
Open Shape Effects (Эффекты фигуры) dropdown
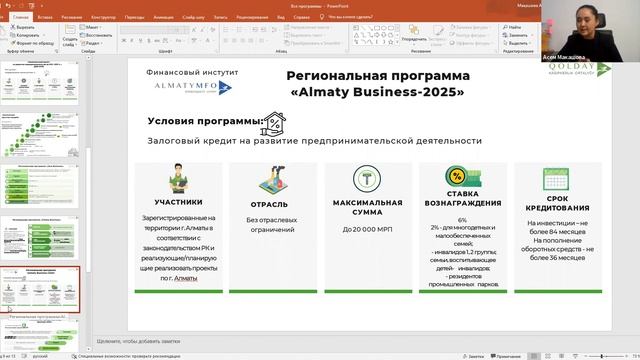point(470,43)
